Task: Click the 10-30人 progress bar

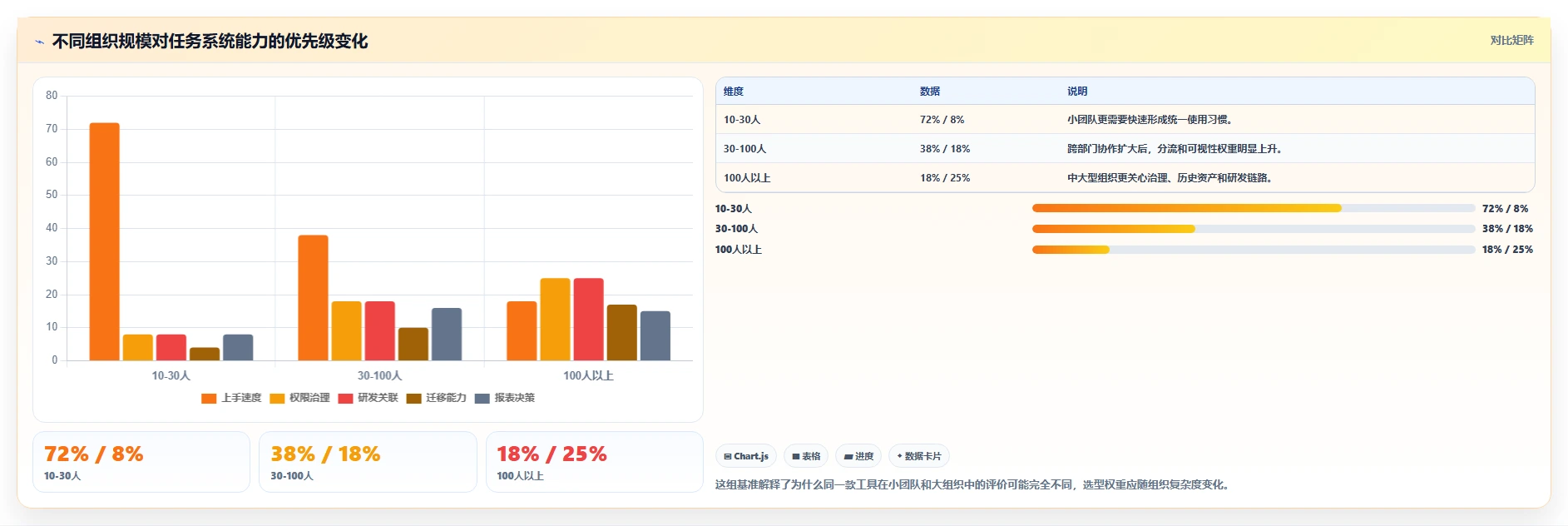Action: pos(1254,208)
